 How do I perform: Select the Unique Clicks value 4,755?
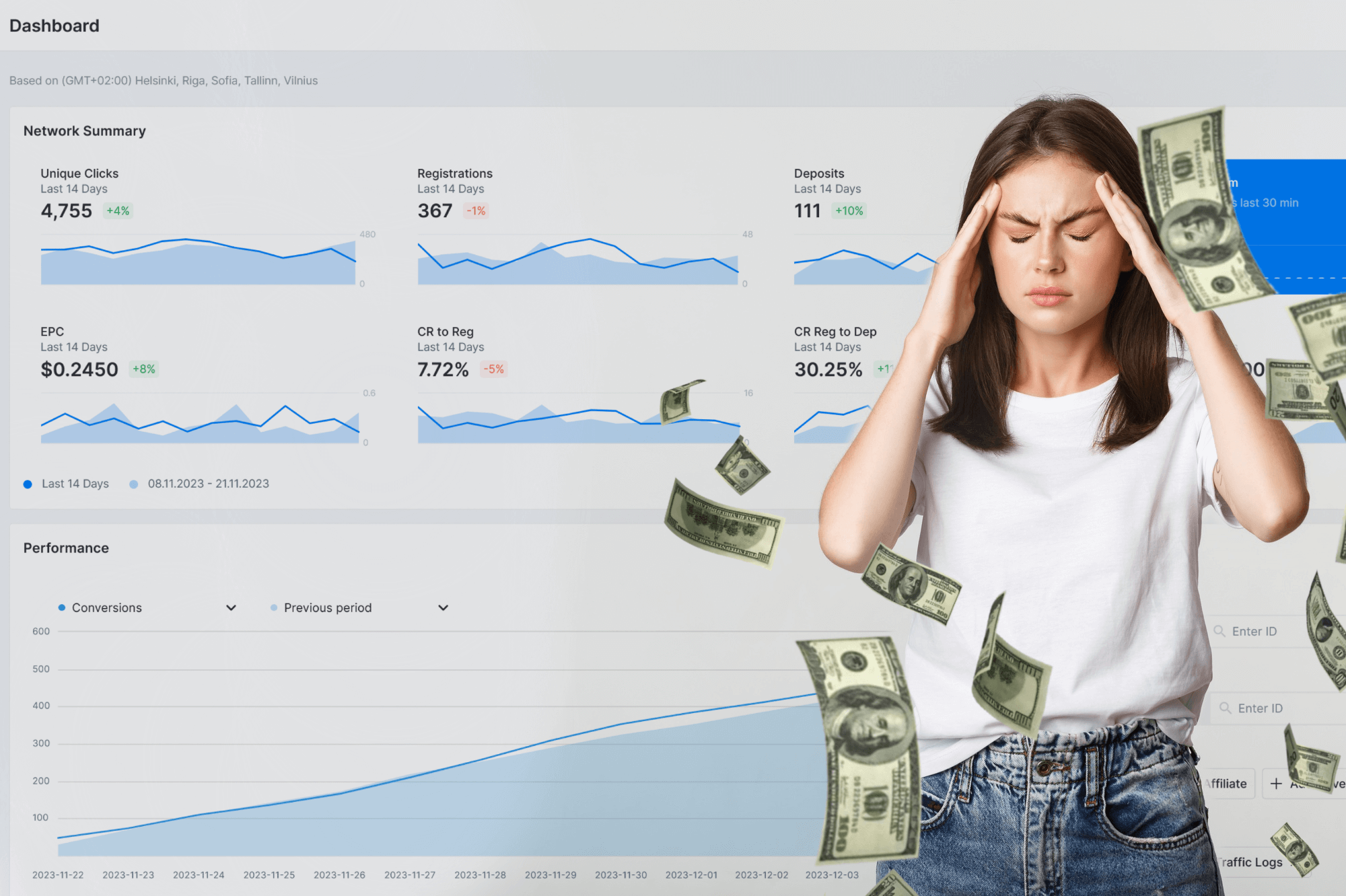(x=66, y=211)
